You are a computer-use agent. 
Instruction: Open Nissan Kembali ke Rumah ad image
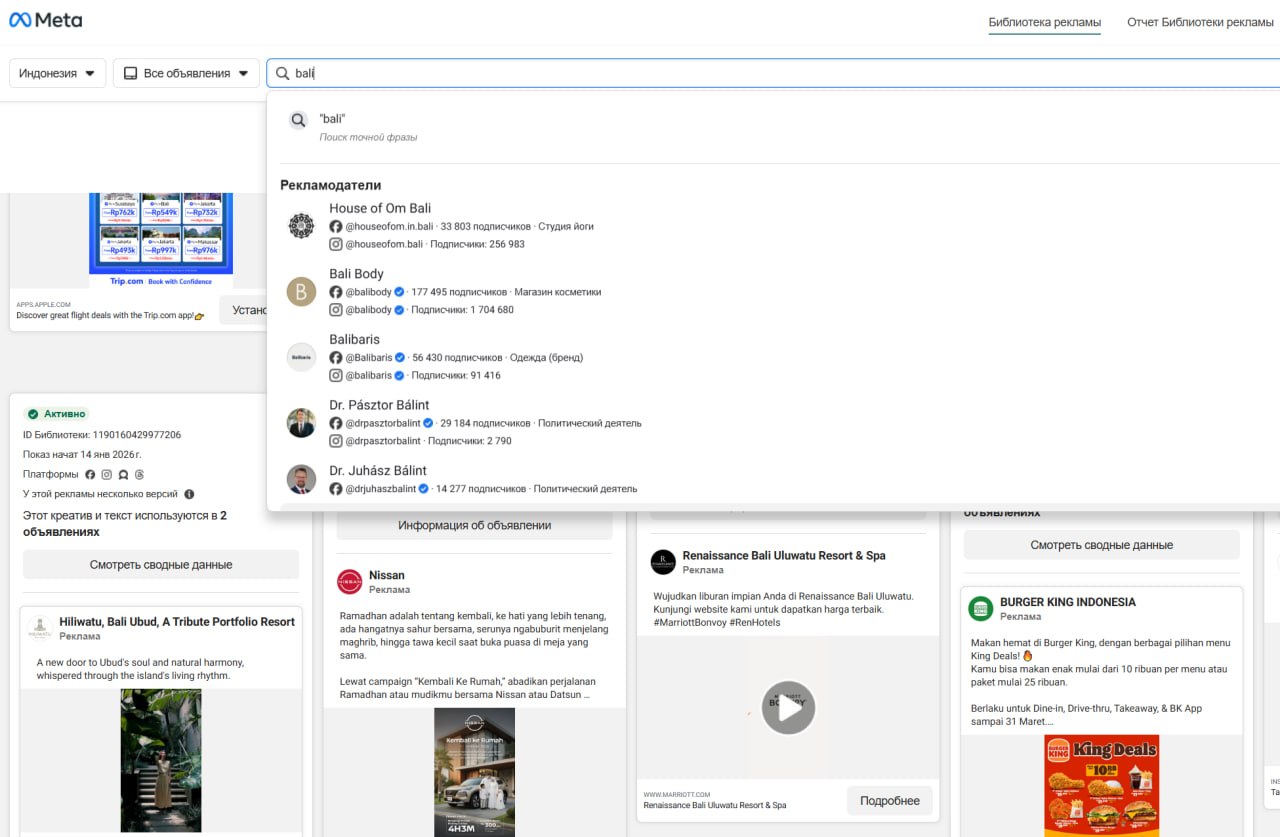475,772
